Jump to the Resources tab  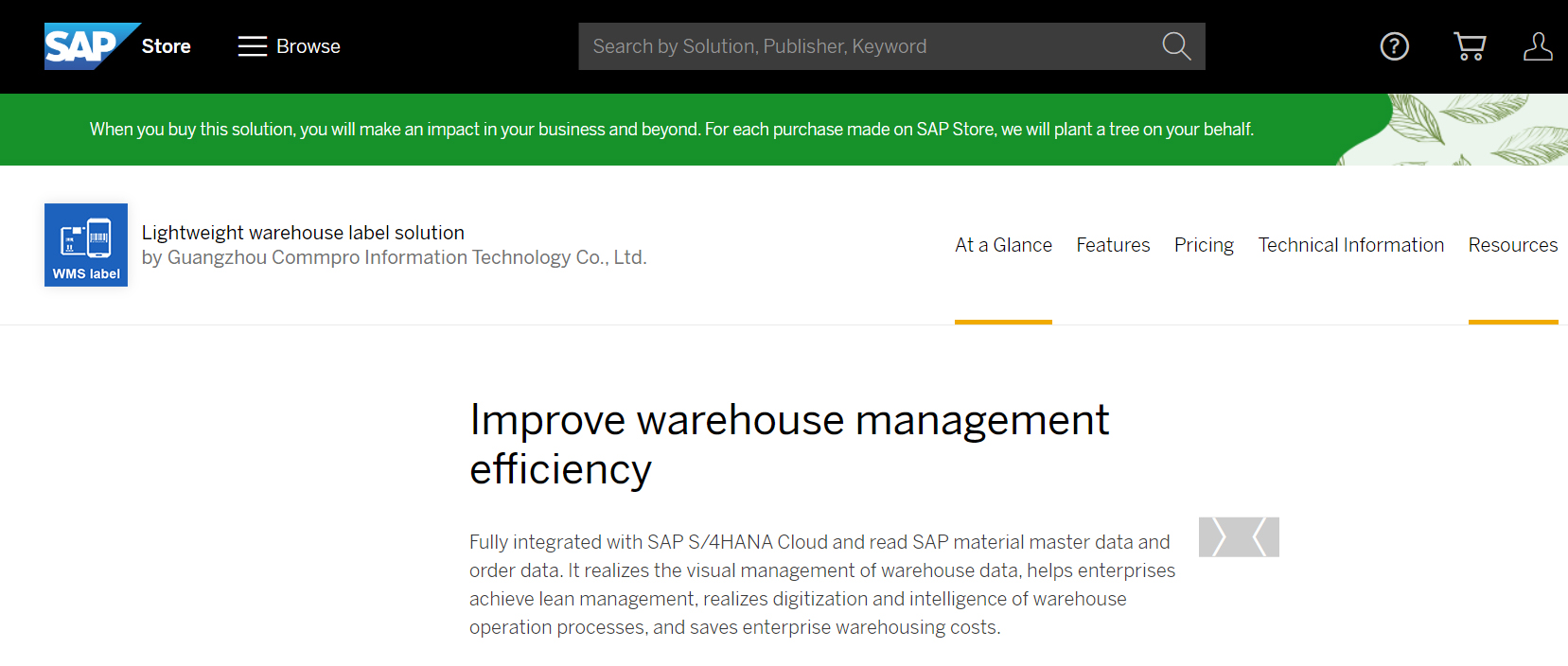(1512, 245)
